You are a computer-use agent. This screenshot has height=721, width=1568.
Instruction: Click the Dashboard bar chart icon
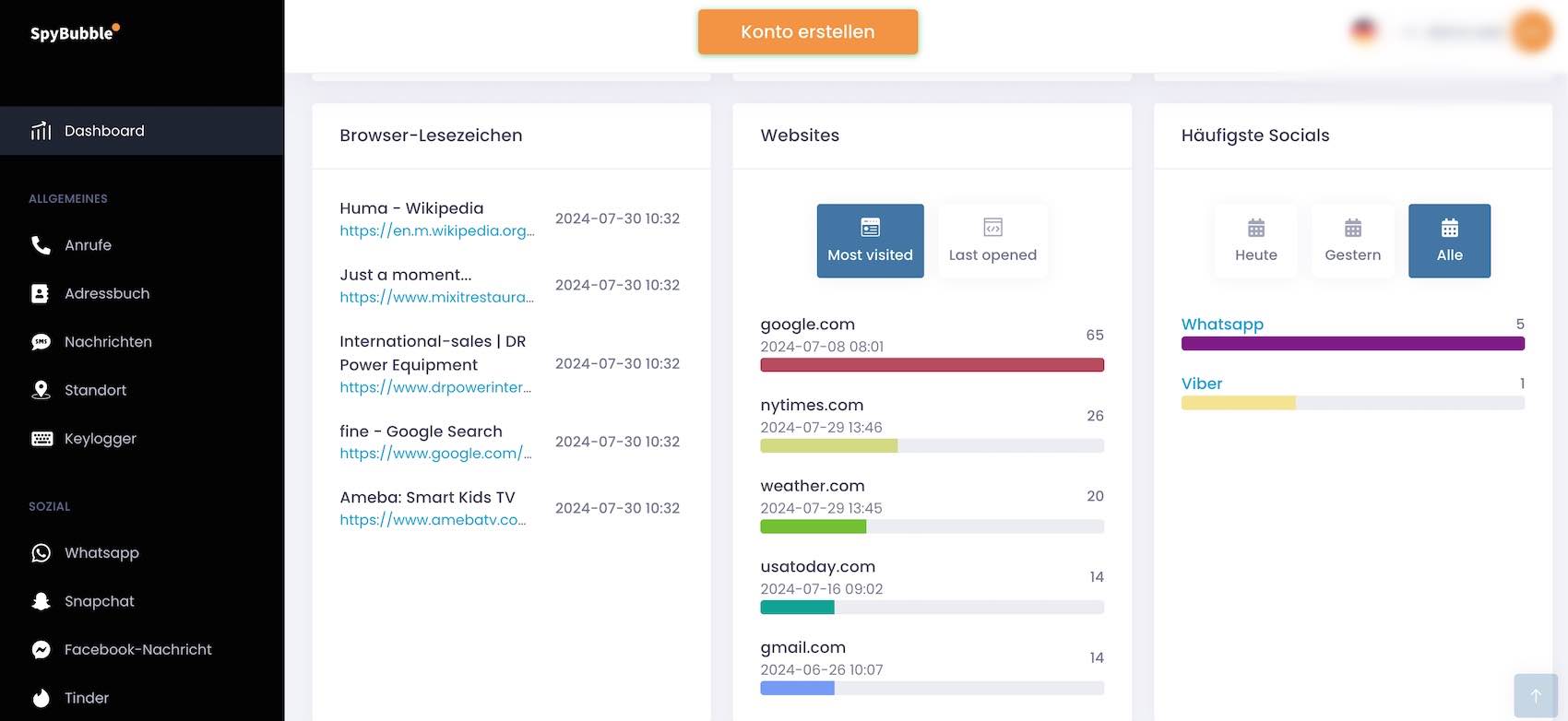pos(42,131)
